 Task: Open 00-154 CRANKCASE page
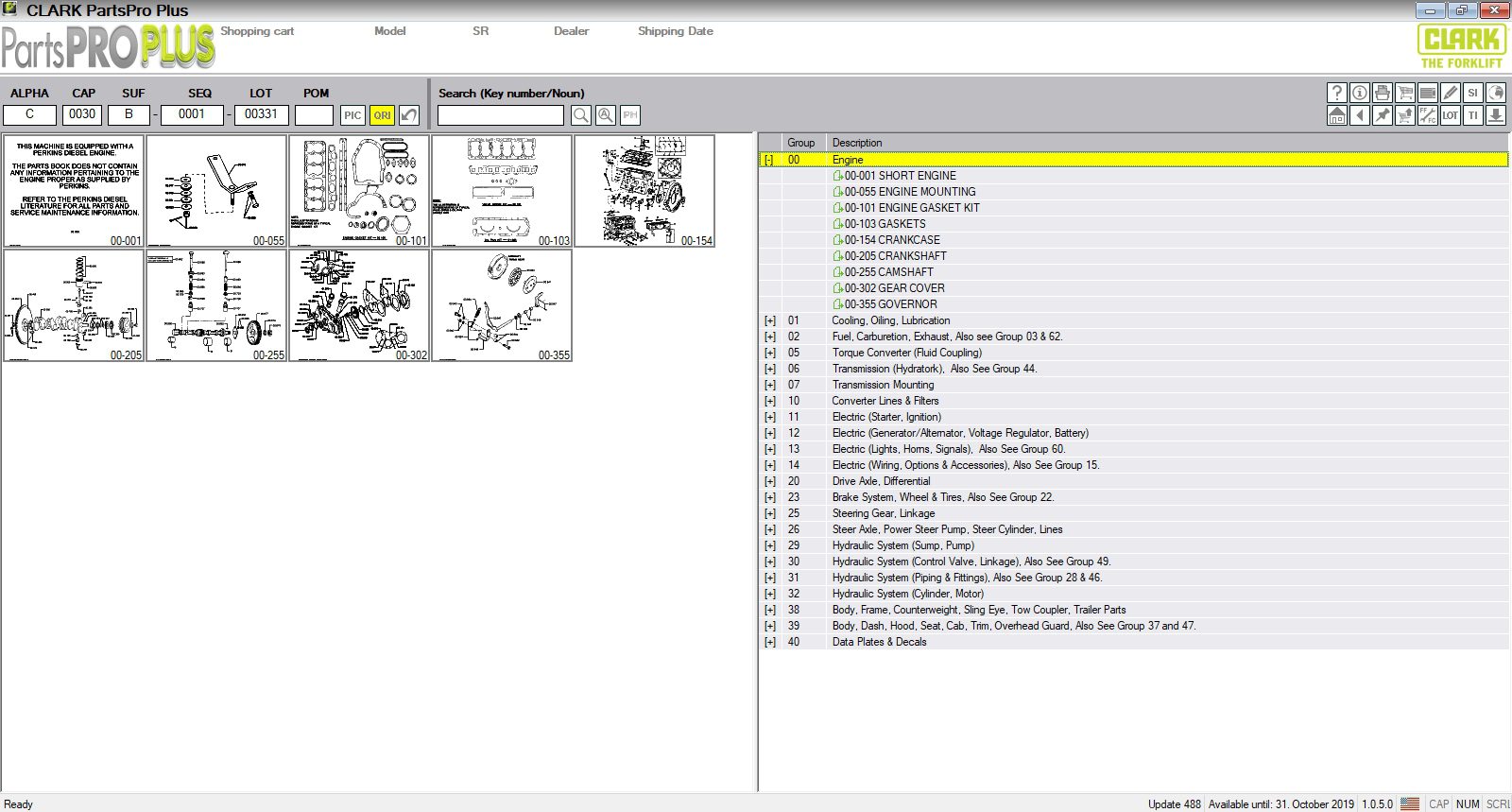(891, 240)
